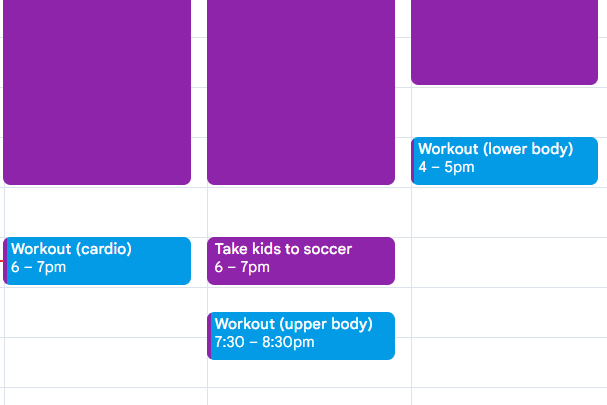Click gap between soccer and upper body events
This screenshot has width=607, height=405.
300,298
